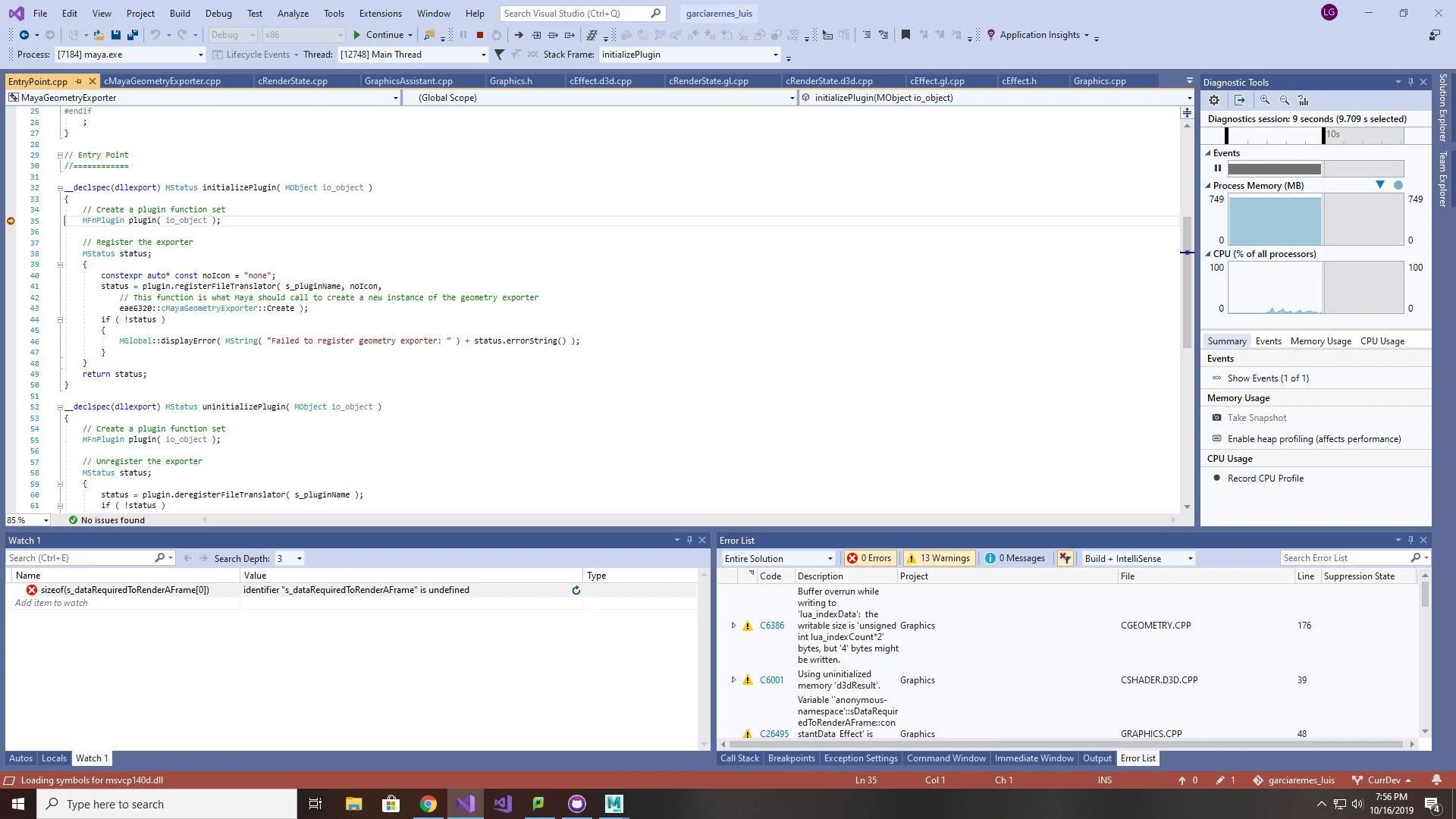Image resolution: width=1456 pixels, height=819 pixels.
Task: Open Diagnostic Tools settings gear
Action: click(x=1214, y=100)
